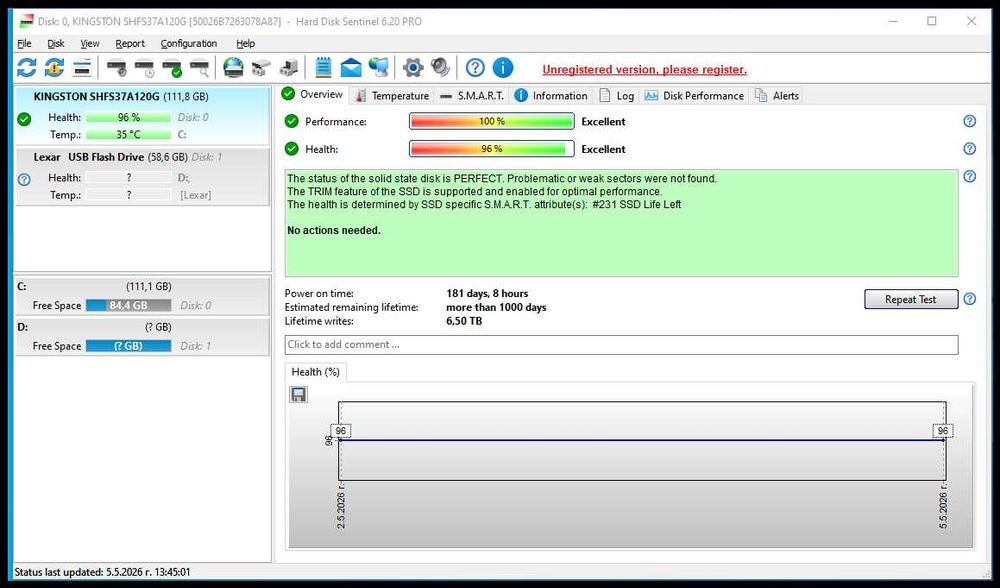
Task: Click the D: Free Space (? GB) bar
Action: coord(128,346)
